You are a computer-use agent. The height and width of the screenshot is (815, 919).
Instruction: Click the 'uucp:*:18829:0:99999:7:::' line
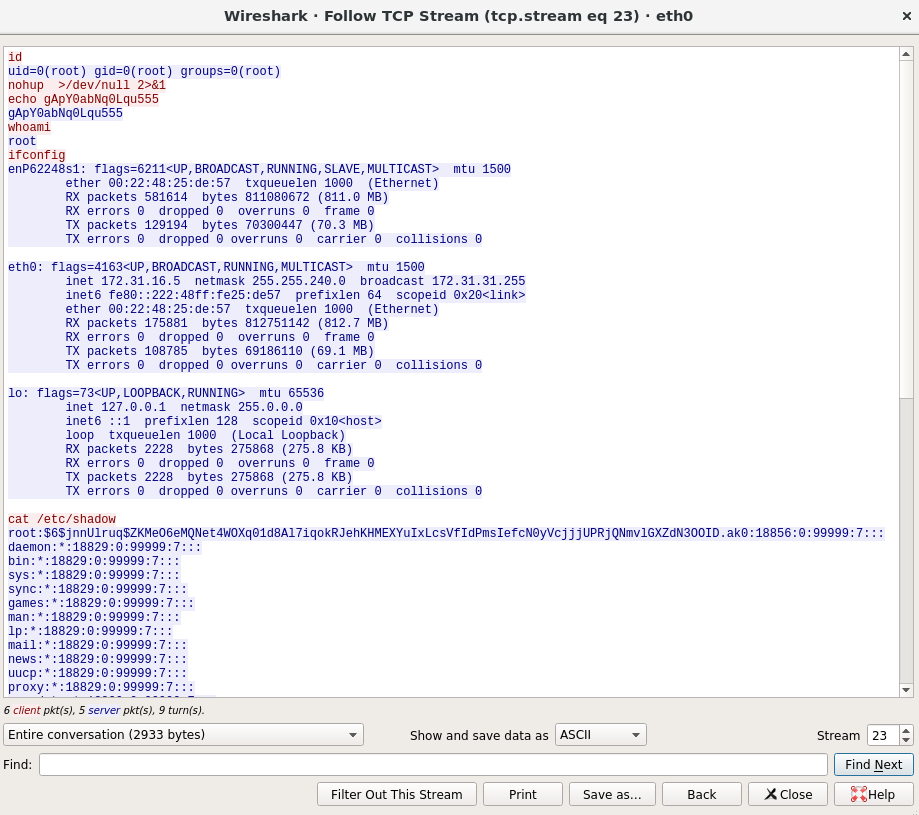click(97, 673)
